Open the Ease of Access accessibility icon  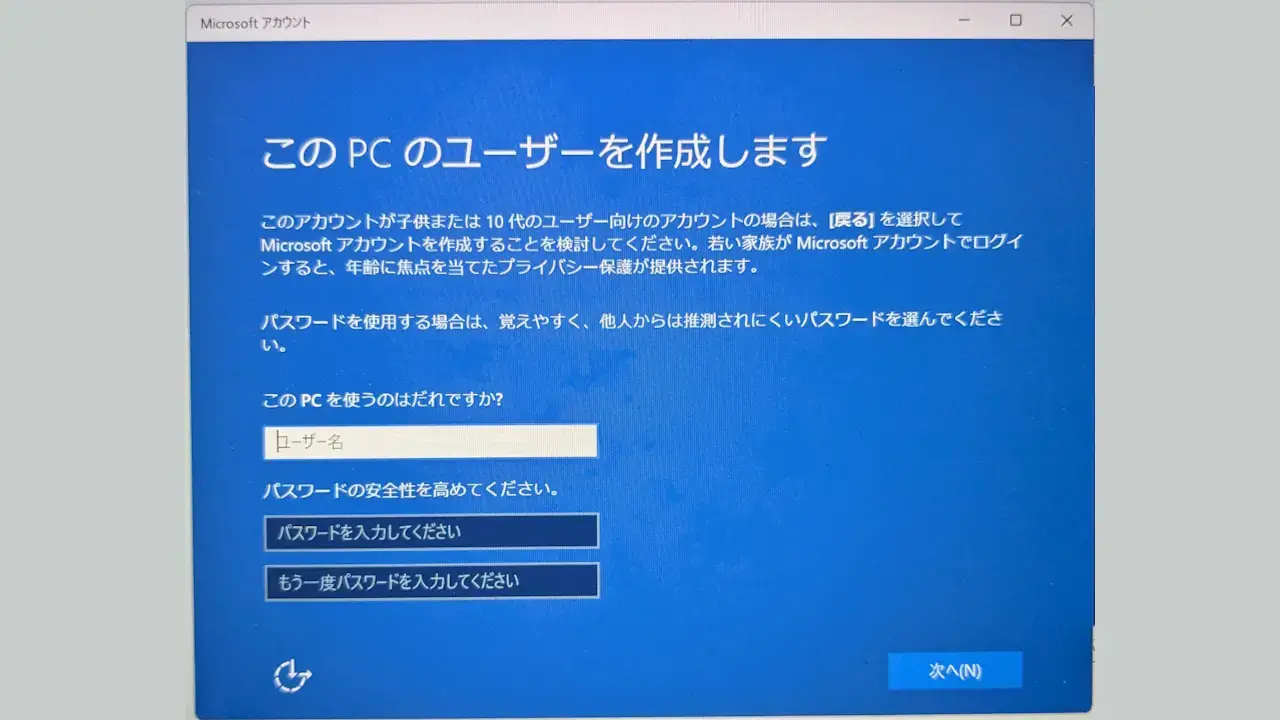[x=292, y=677]
